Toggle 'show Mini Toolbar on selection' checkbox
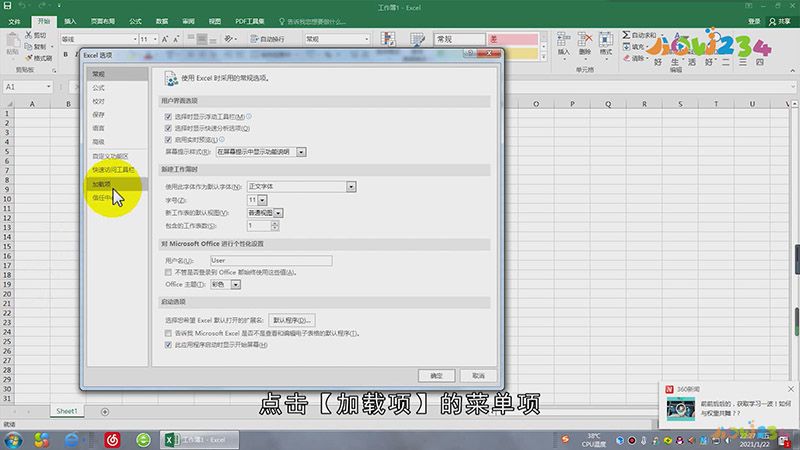 (168, 117)
